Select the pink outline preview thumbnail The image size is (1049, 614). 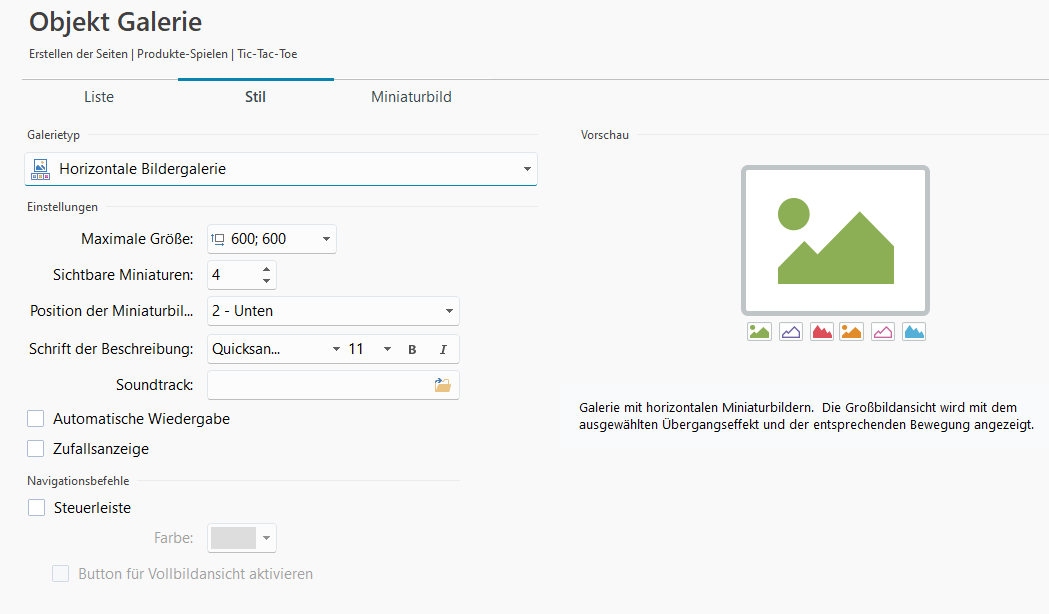(883, 332)
